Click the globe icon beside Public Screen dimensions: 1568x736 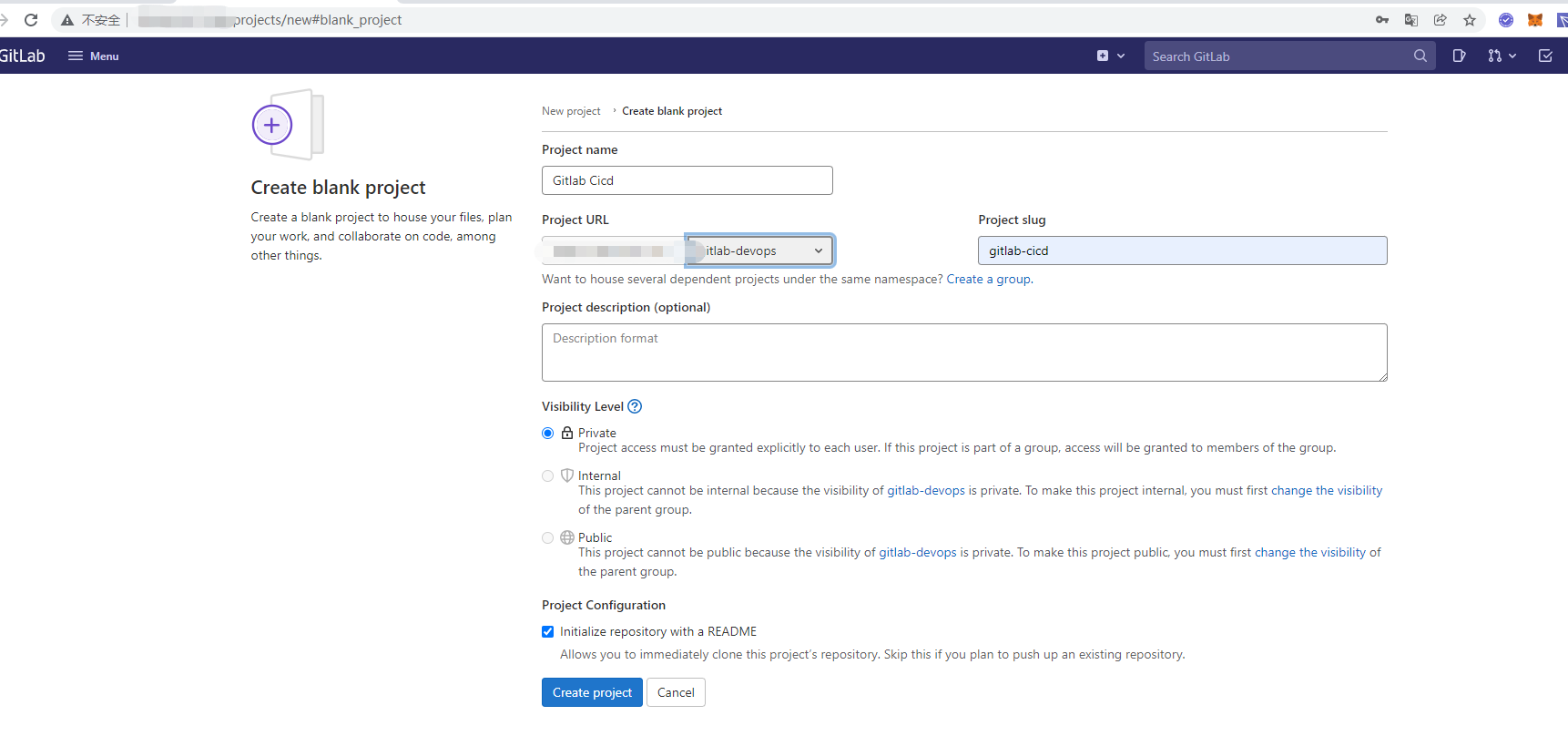coord(567,537)
